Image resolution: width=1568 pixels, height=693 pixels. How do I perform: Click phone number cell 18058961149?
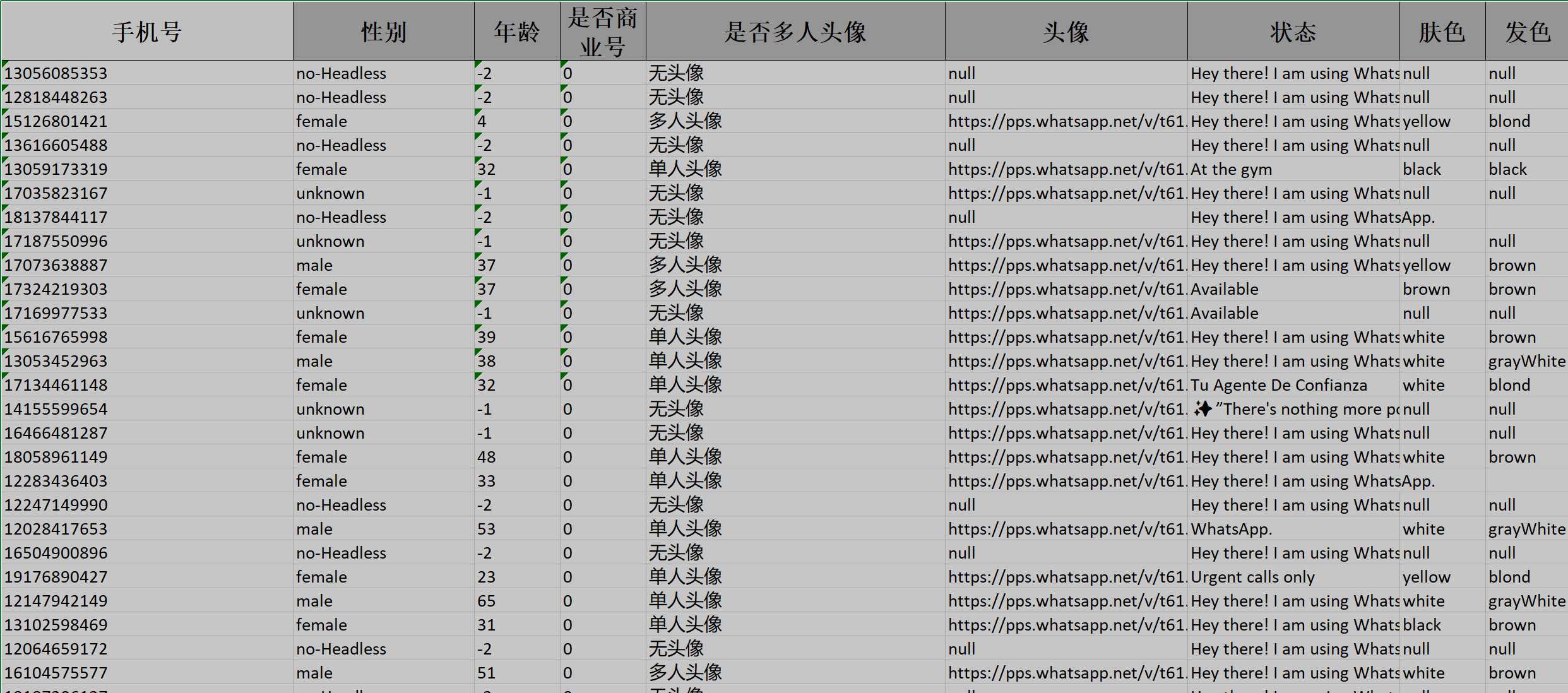(x=147, y=457)
